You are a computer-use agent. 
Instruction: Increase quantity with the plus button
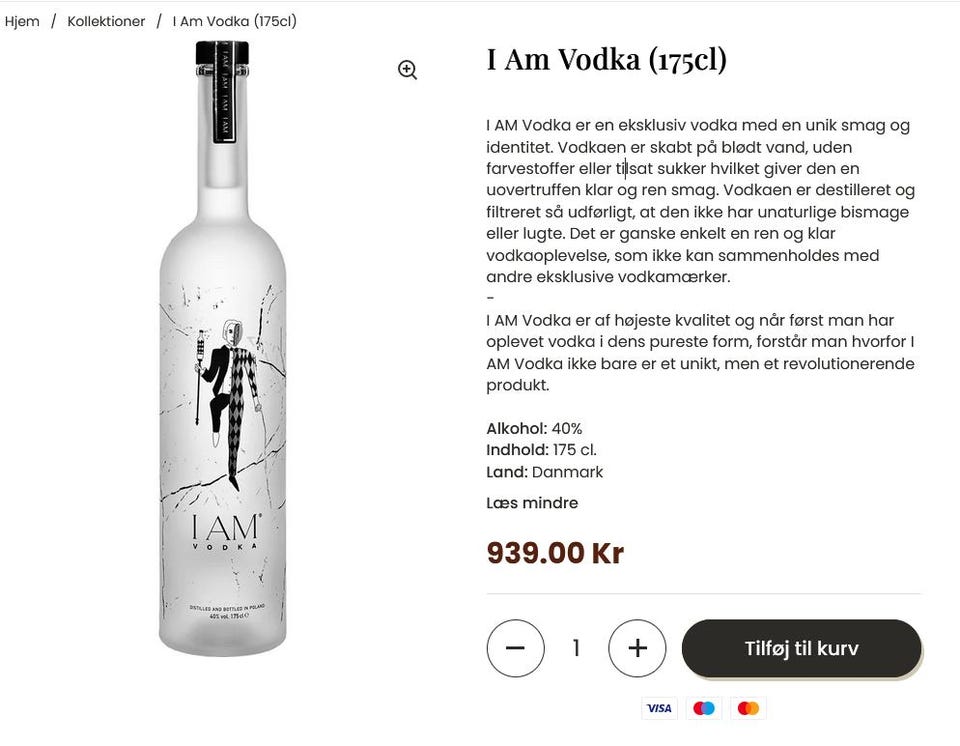[x=637, y=648]
